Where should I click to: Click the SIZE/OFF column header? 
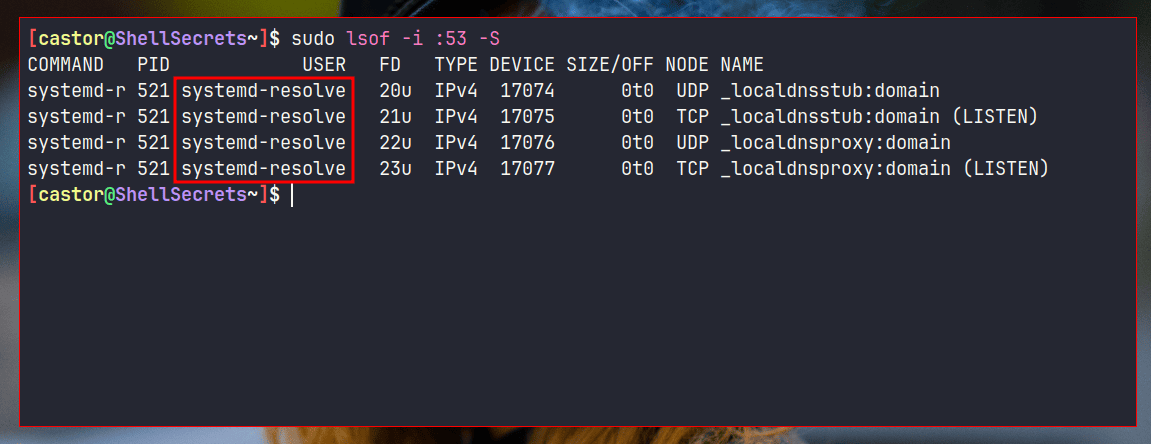tap(609, 65)
